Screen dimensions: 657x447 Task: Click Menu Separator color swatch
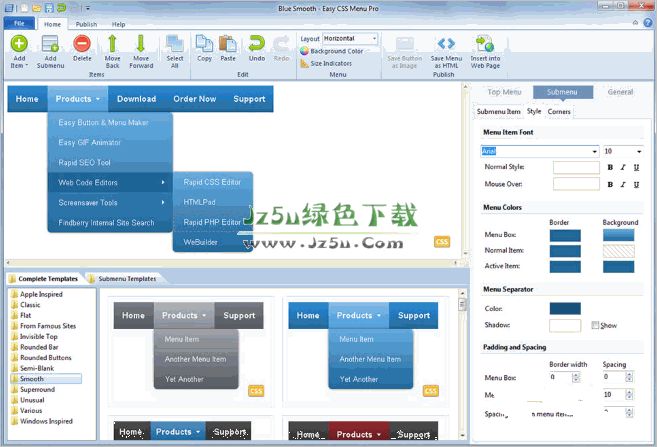[x=565, y=309]
